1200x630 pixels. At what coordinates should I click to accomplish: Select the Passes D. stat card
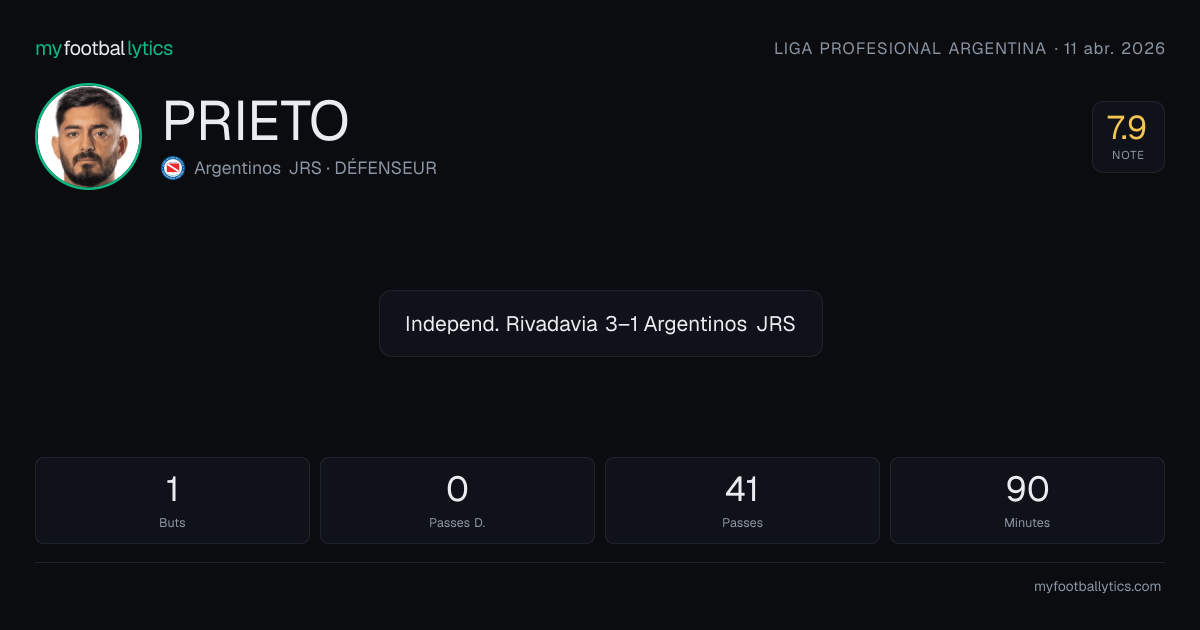coord(457,500)
